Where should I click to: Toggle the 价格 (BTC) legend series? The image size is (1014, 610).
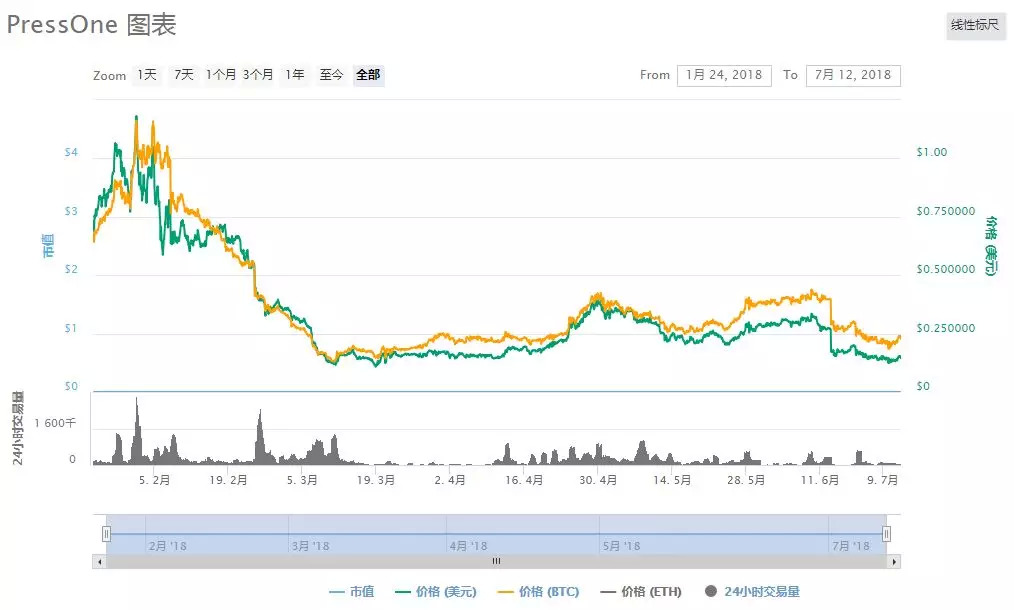[x=539, y=591]
